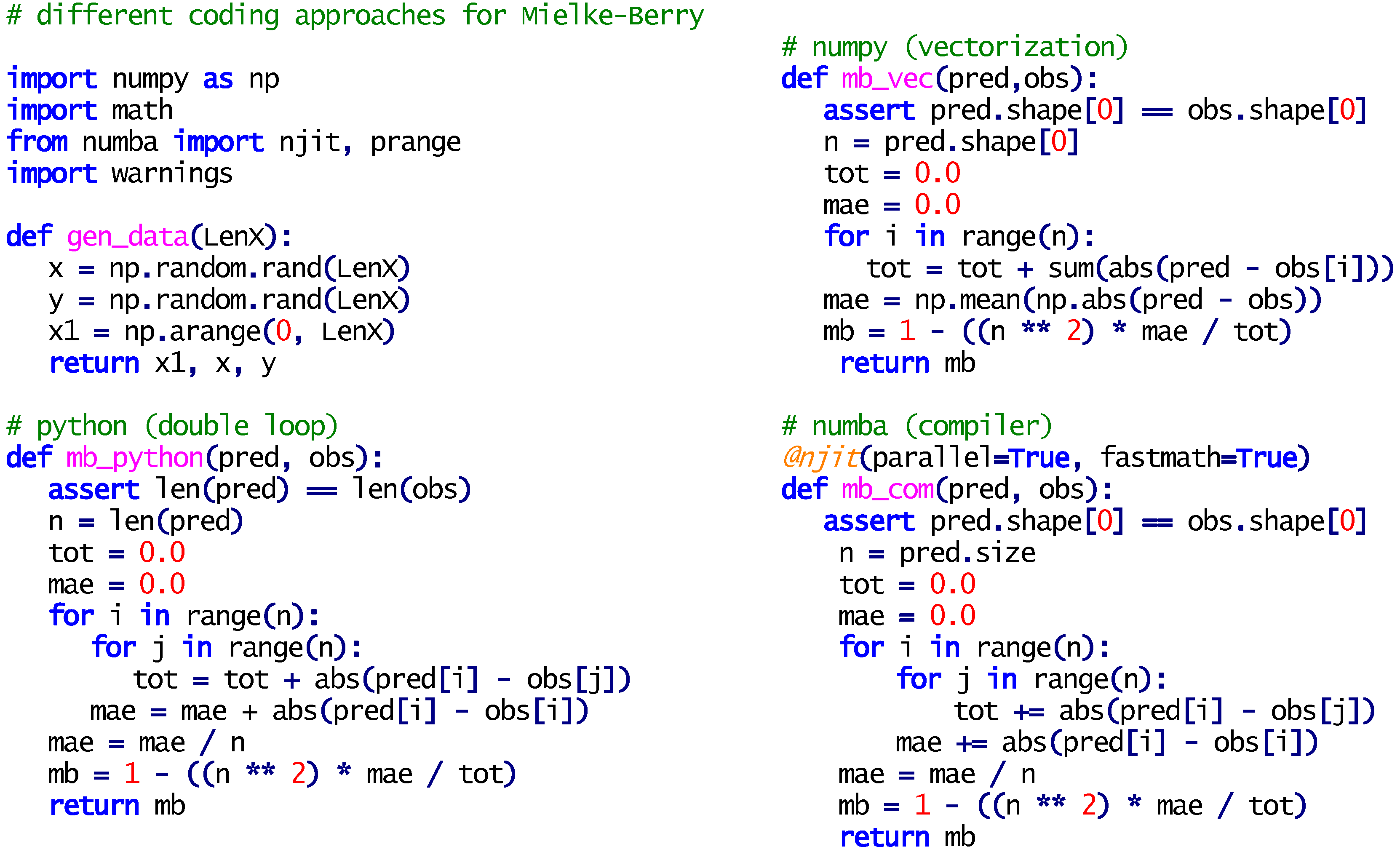Click the mb_vec function name
Viewport: 1400px width, 852px height.
click(x=887, y=79)
